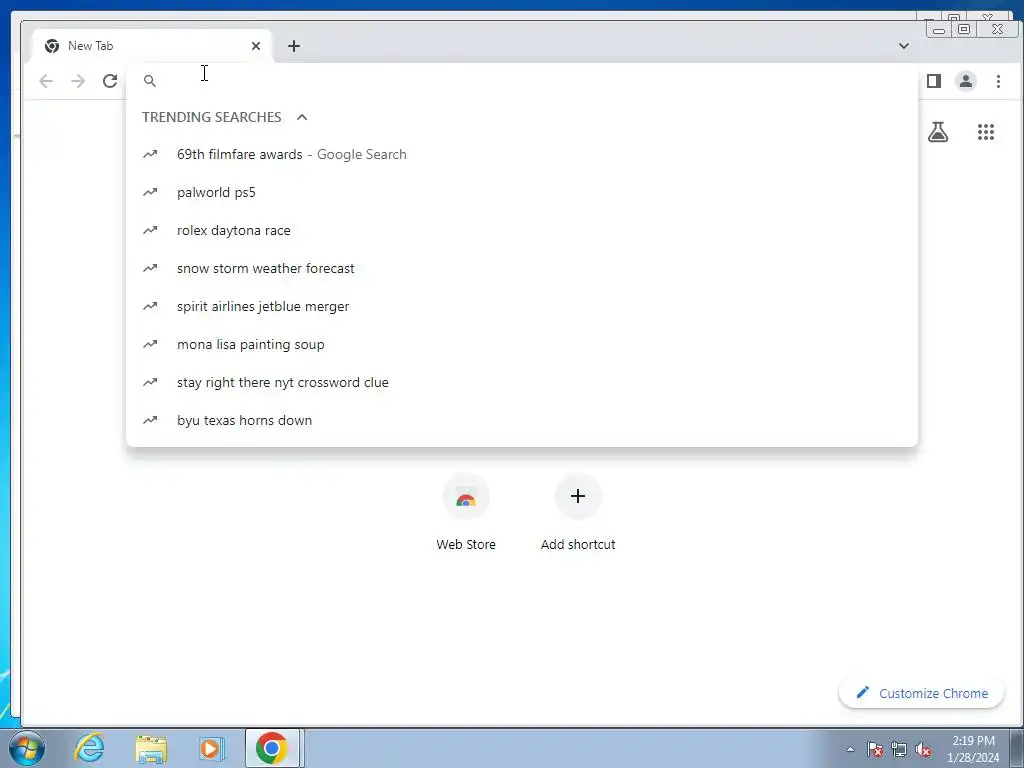
Task: Click the search magnifier icon in omnibox
Action: coord(150,81)
